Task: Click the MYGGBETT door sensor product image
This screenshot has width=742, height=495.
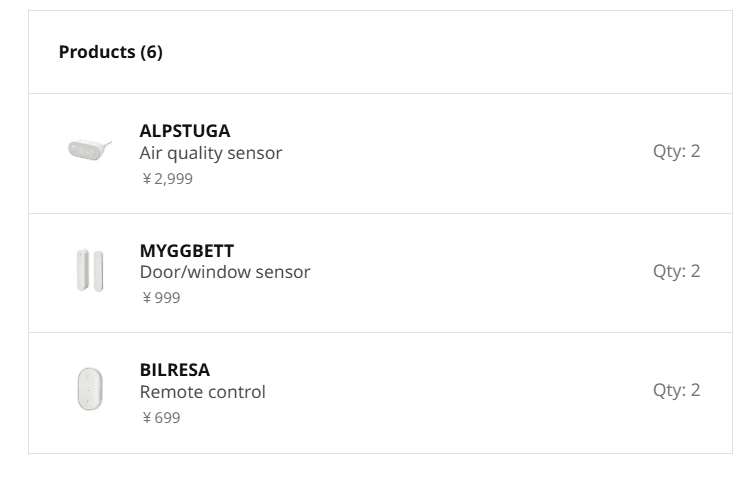Action: click(x=89, y=271)
